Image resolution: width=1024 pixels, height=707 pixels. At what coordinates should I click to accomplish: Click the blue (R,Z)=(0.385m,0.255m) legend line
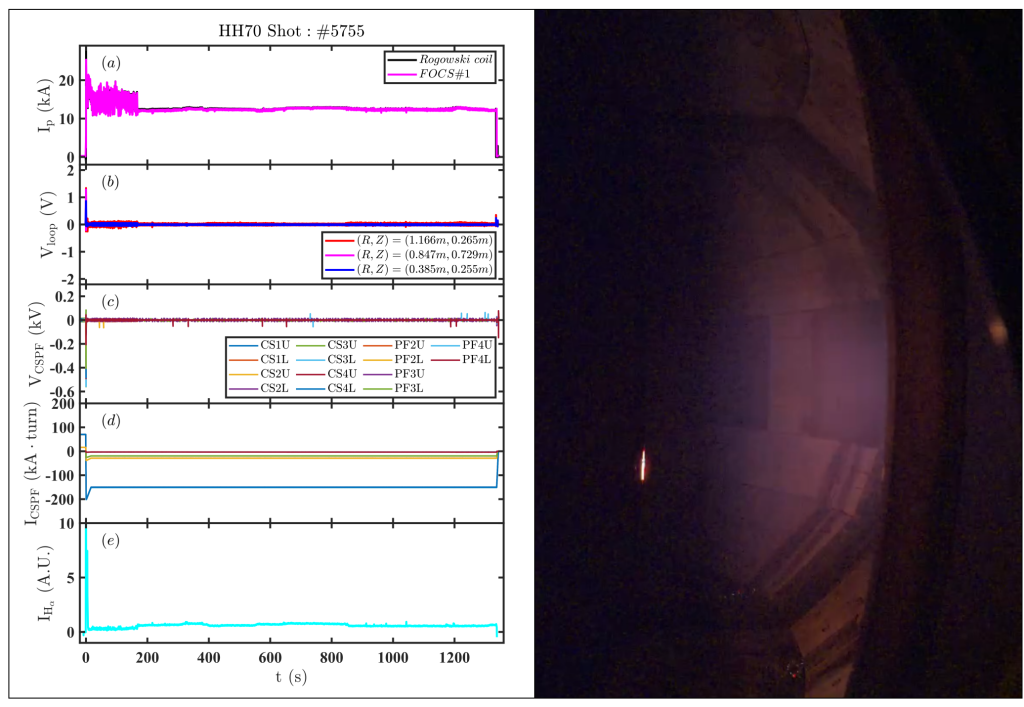339,269
